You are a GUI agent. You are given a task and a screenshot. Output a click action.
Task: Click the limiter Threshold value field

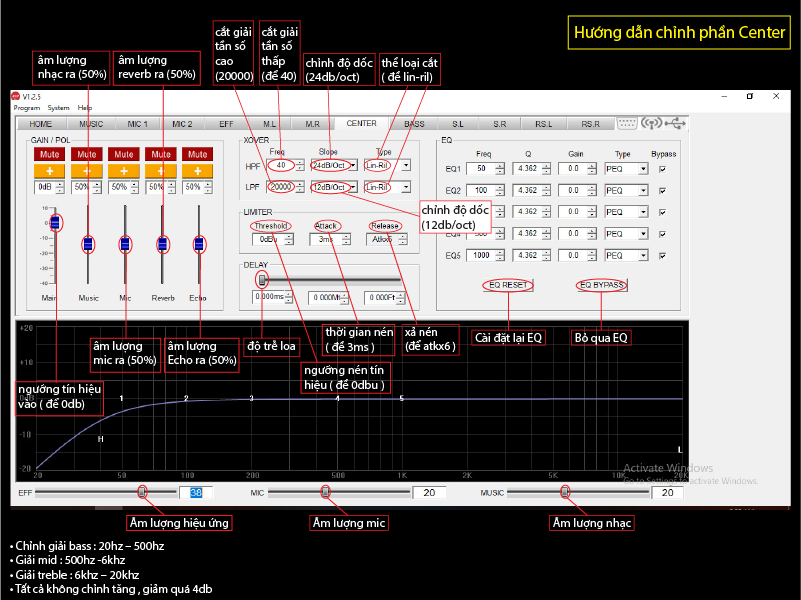pyautogui.click(x=268, y=239)
